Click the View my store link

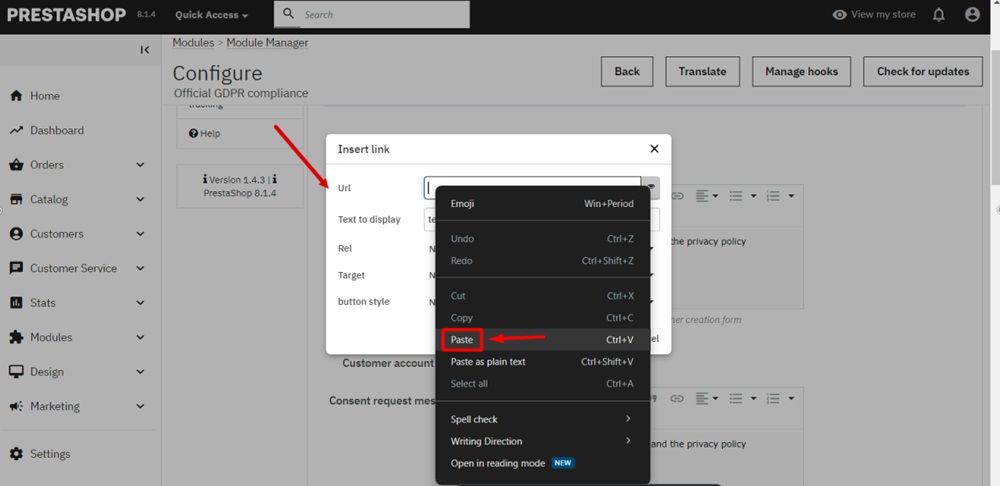coord(874,14)
